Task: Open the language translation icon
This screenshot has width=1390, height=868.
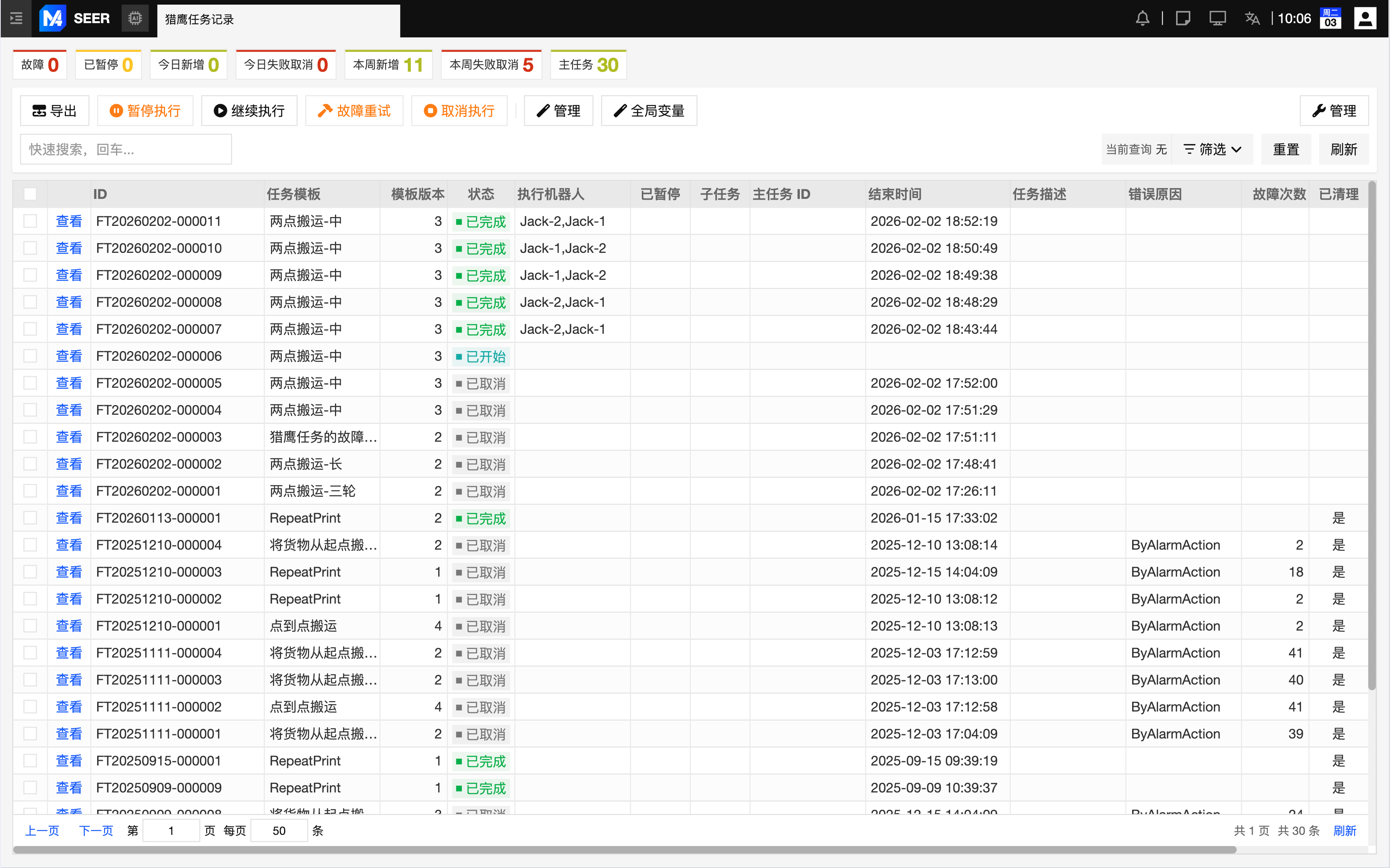Action: click(1252, 19)
